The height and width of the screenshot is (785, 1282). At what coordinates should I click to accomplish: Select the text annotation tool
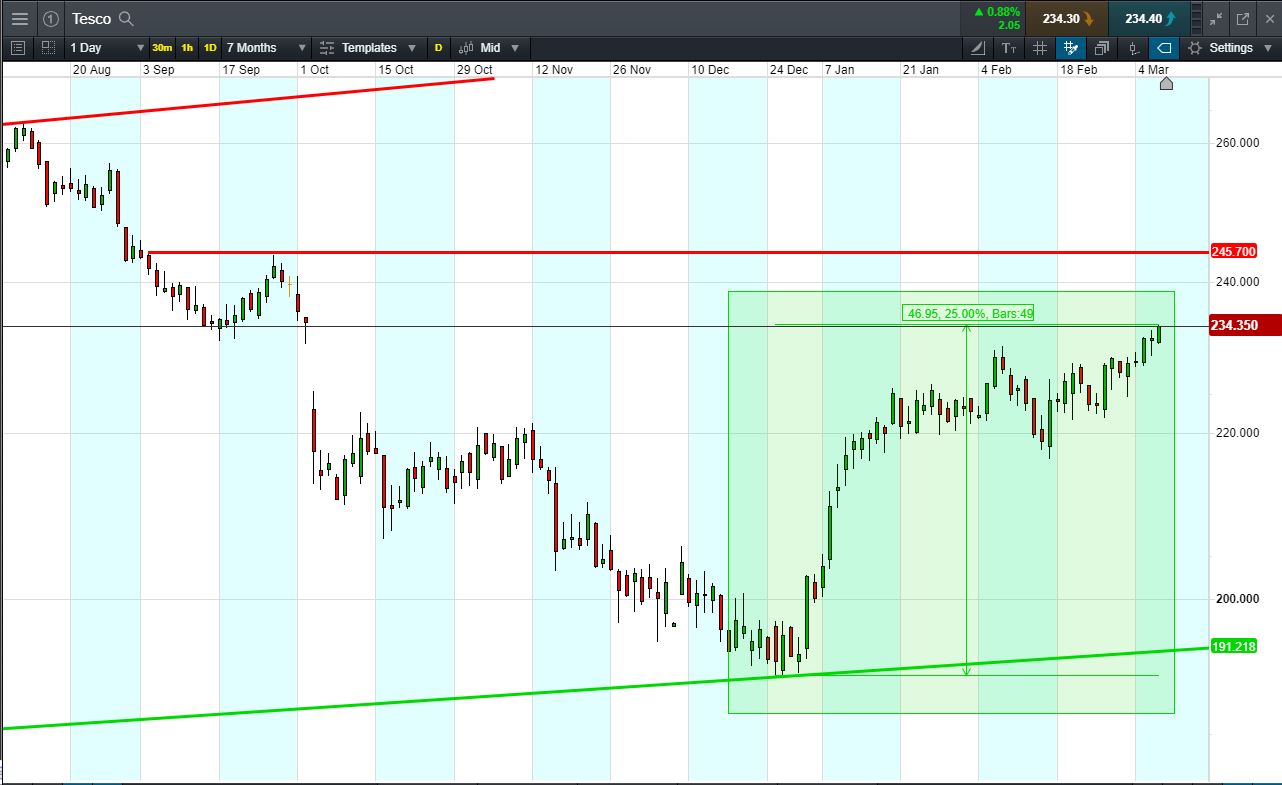tap(1009, 47)
